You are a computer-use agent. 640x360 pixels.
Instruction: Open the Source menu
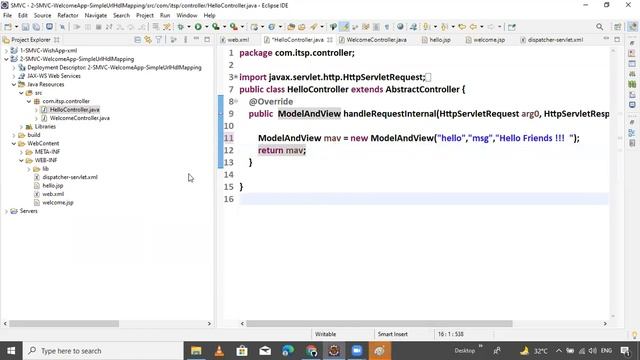(42, 16)
